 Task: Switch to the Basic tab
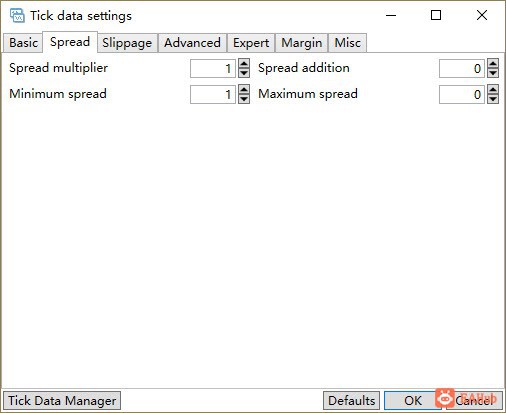[x=23, y=43]
